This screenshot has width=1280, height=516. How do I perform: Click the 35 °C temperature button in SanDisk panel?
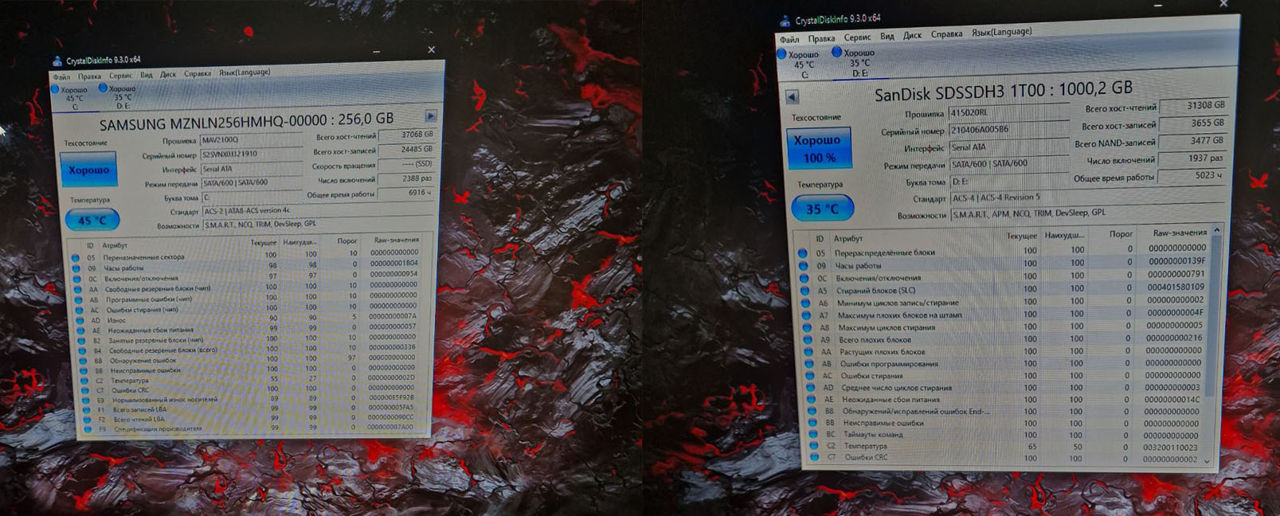[x=823, y=209]
